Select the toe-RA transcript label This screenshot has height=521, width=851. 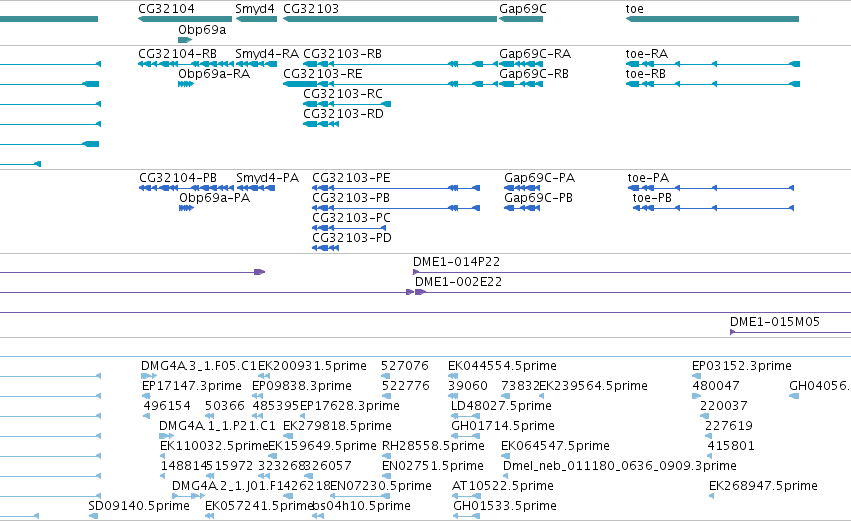646,54
